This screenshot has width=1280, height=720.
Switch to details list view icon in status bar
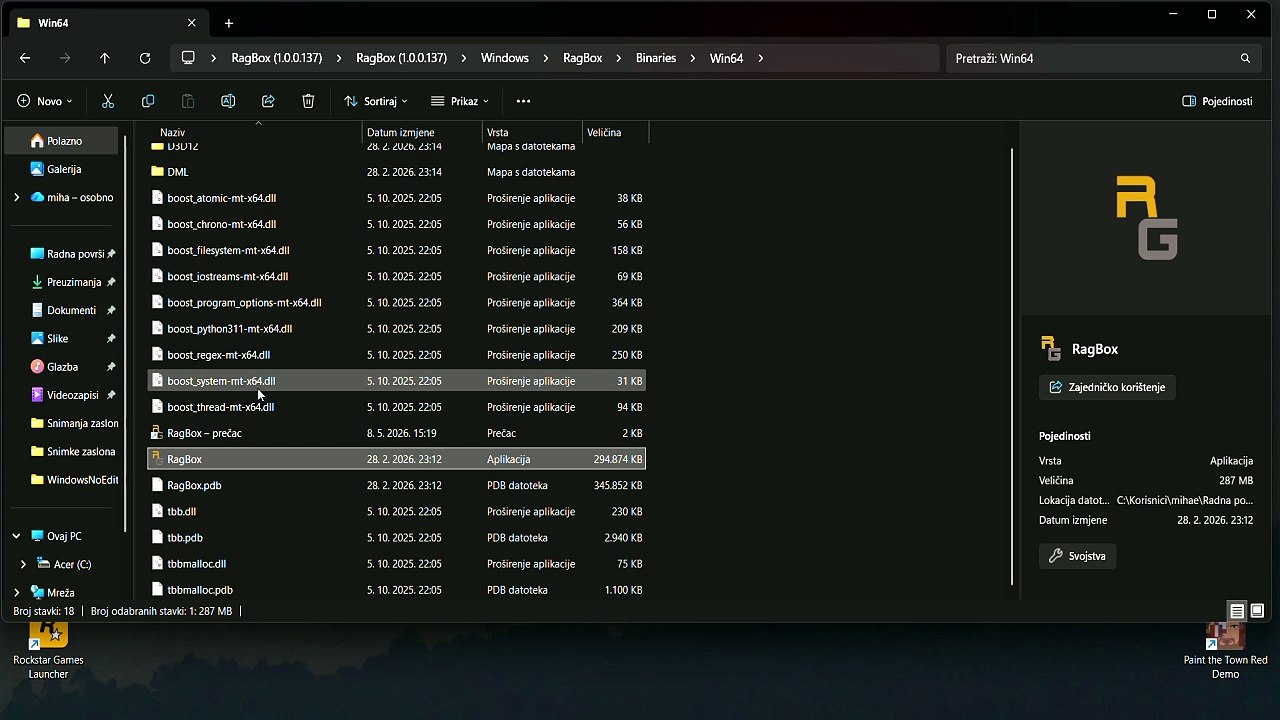click(1237, 611)
